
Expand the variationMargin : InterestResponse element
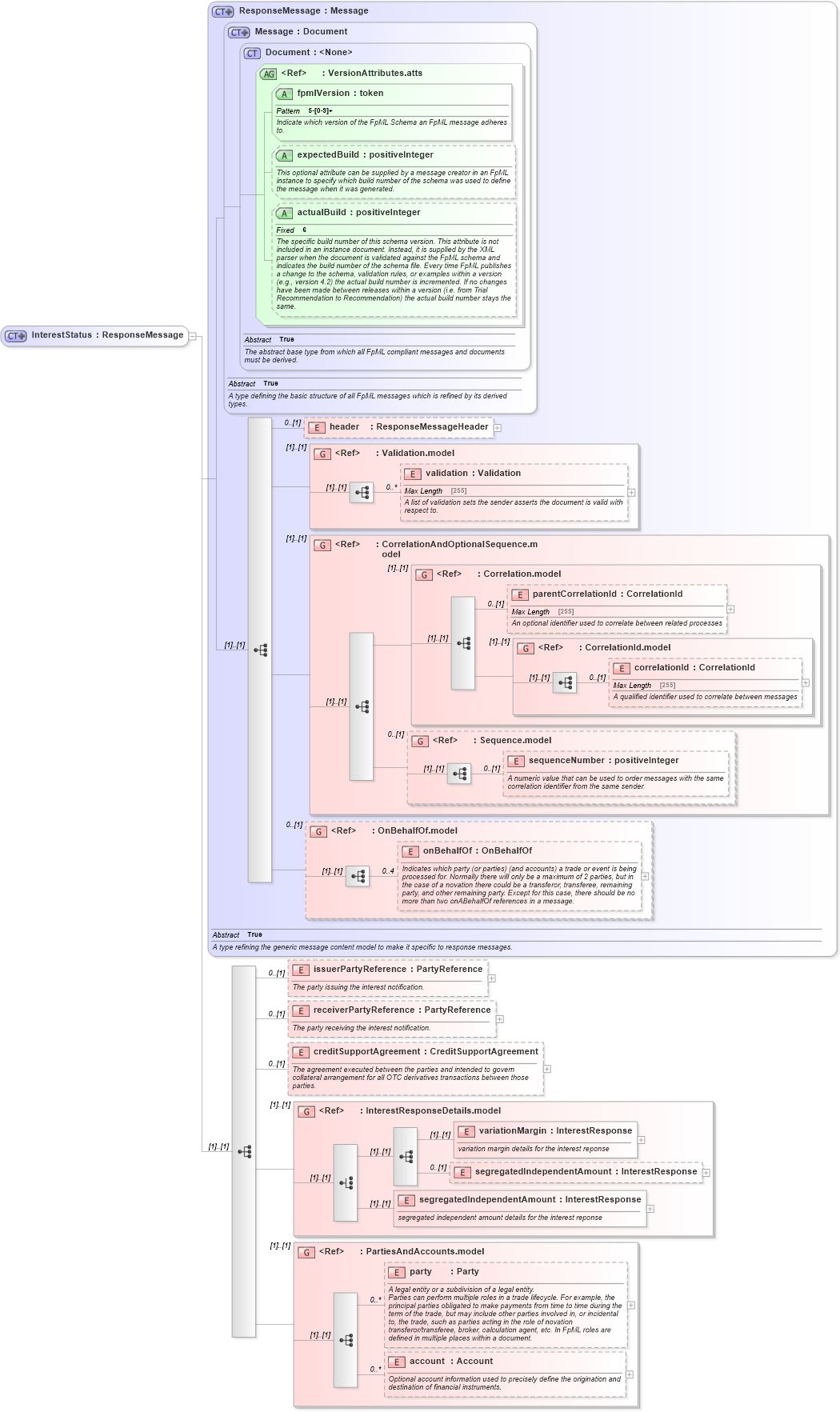(x=641, y=1140)
